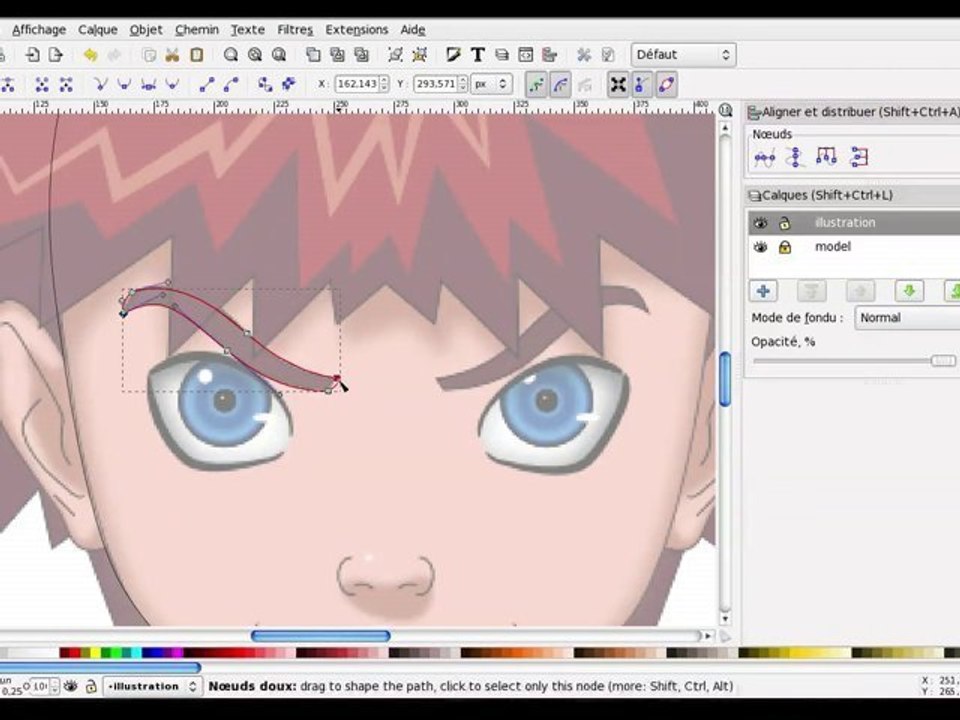Screen dimensions: 960x720
Task: Click the Y coordinate stepper arrows
Action: (463, 84)
